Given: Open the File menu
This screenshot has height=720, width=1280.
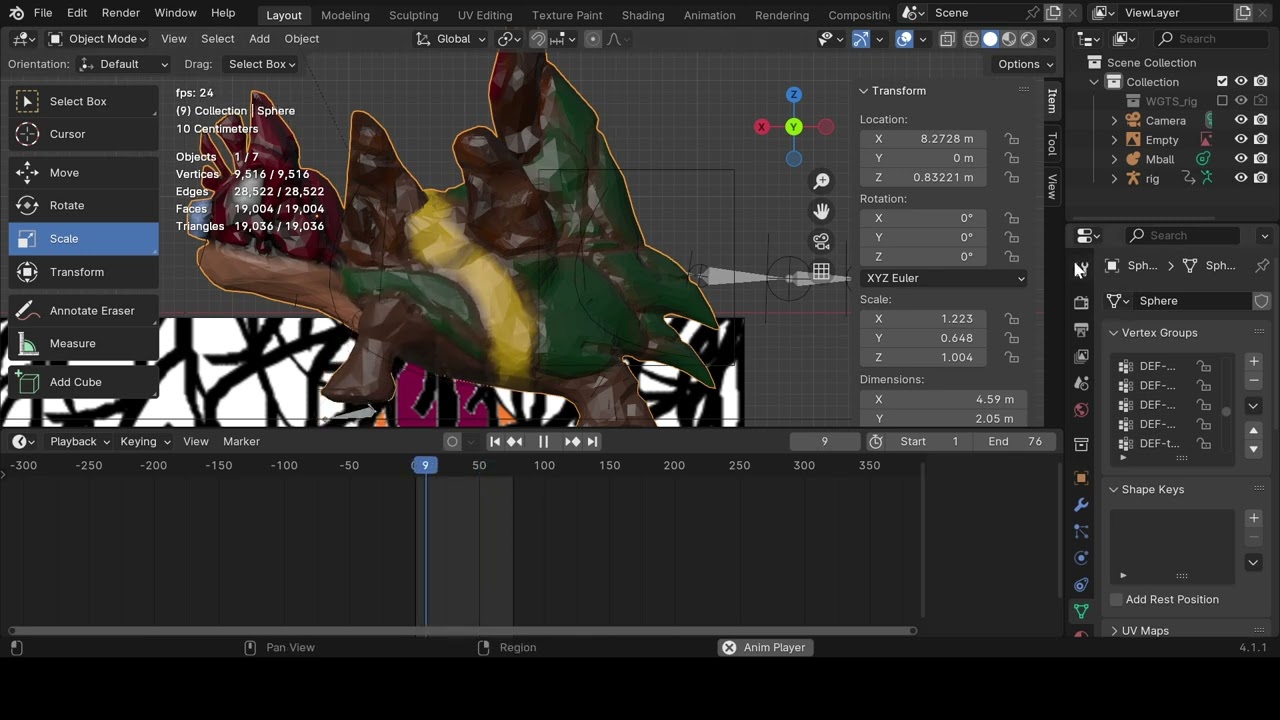Looking at the screenshot, I should (43, 13).
